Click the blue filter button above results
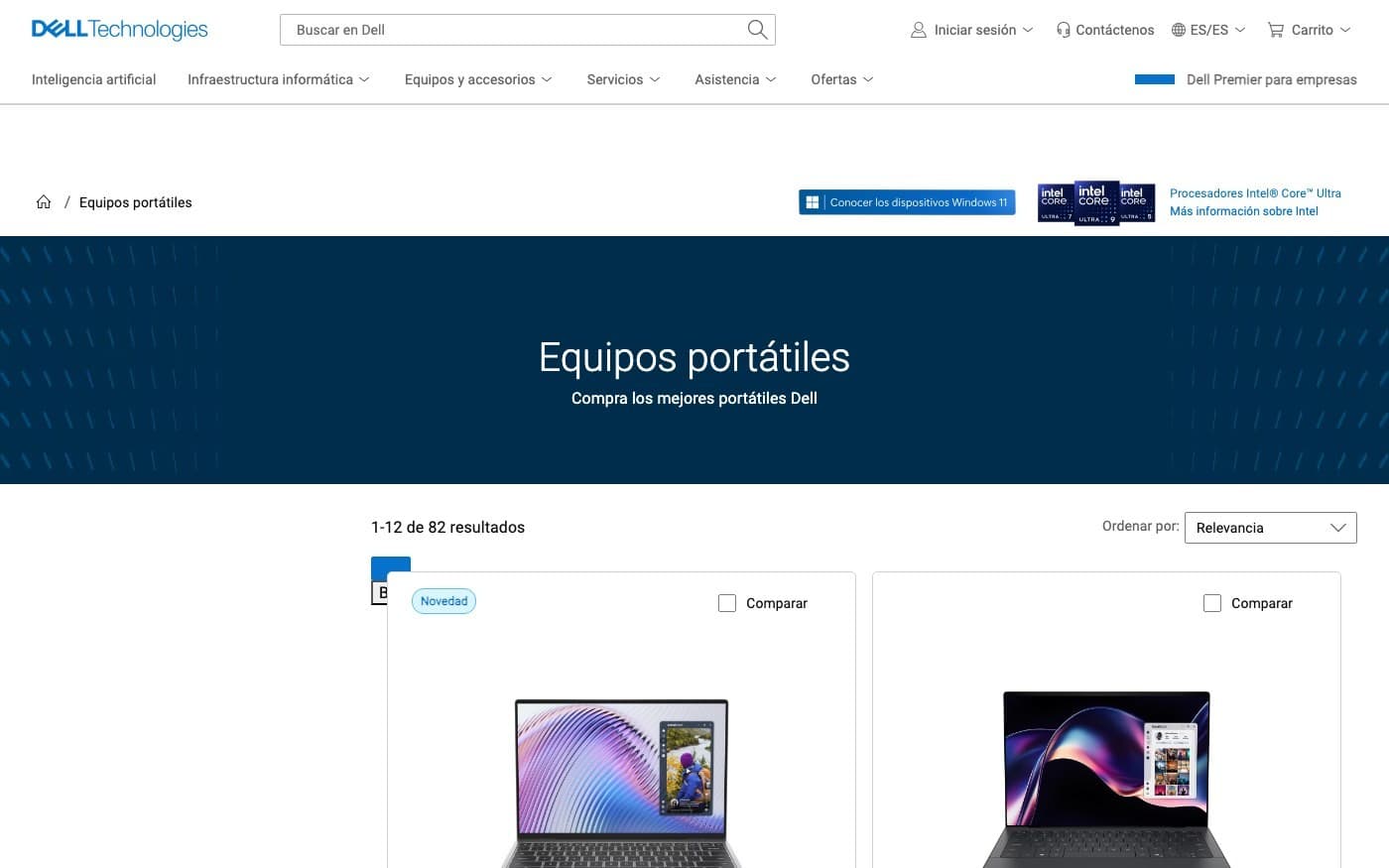The image size is (1389, 868). pyautogui.click(x=391, y=568)
